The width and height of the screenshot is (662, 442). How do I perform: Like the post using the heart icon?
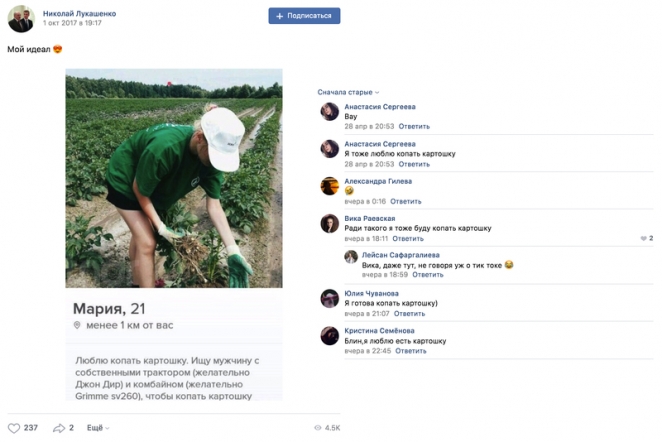pos(14,428)
